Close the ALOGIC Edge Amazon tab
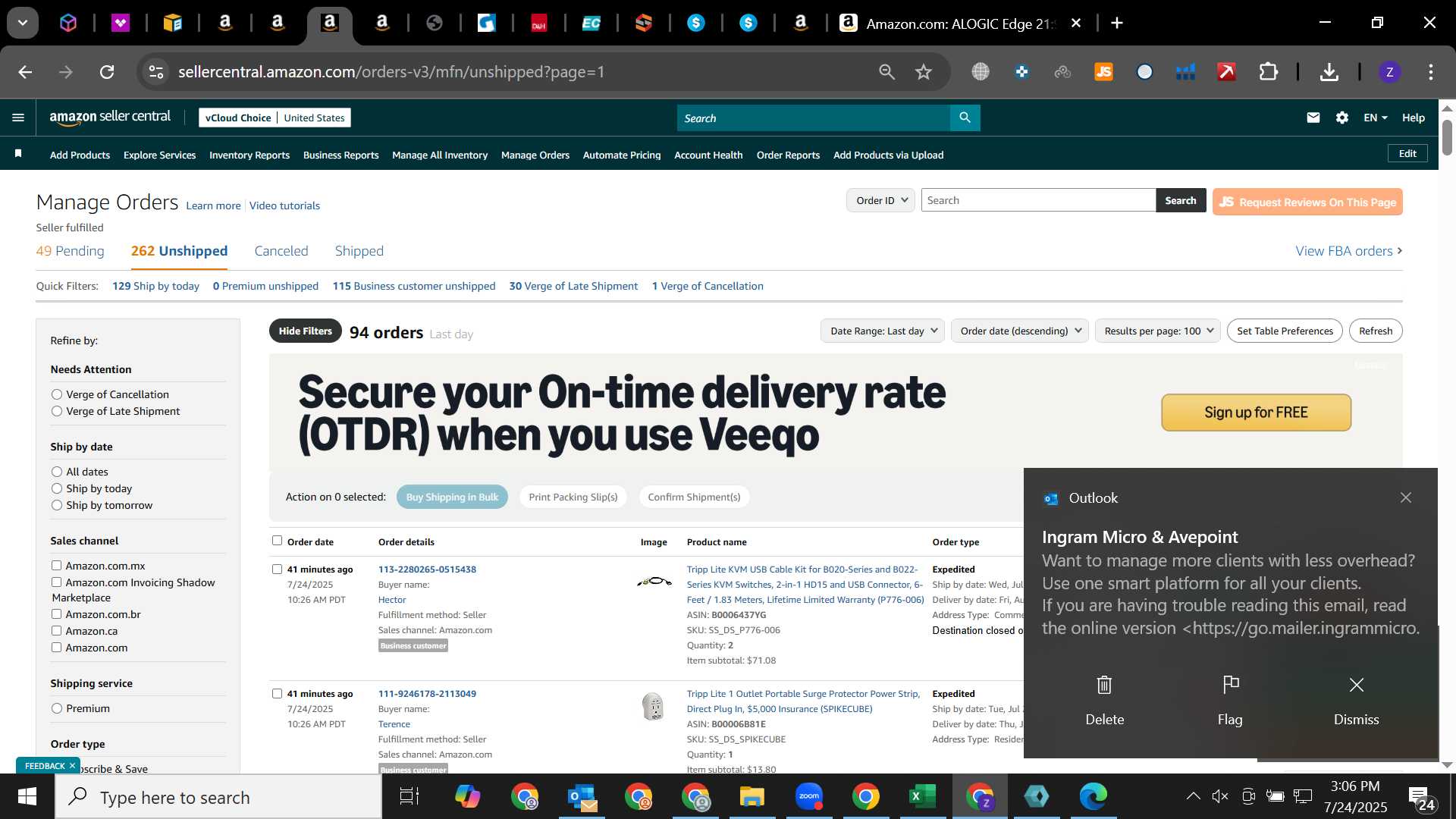This screenshot has width=1456, height=819. click(1075, 23)
